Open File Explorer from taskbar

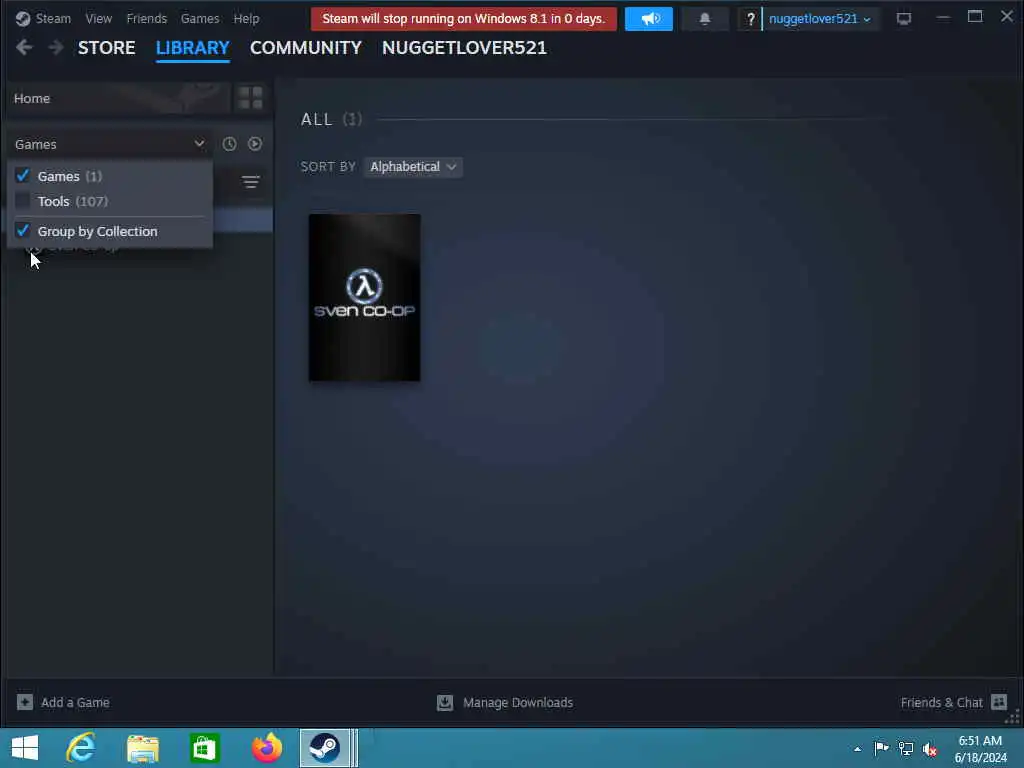click(x=143, y=748)
